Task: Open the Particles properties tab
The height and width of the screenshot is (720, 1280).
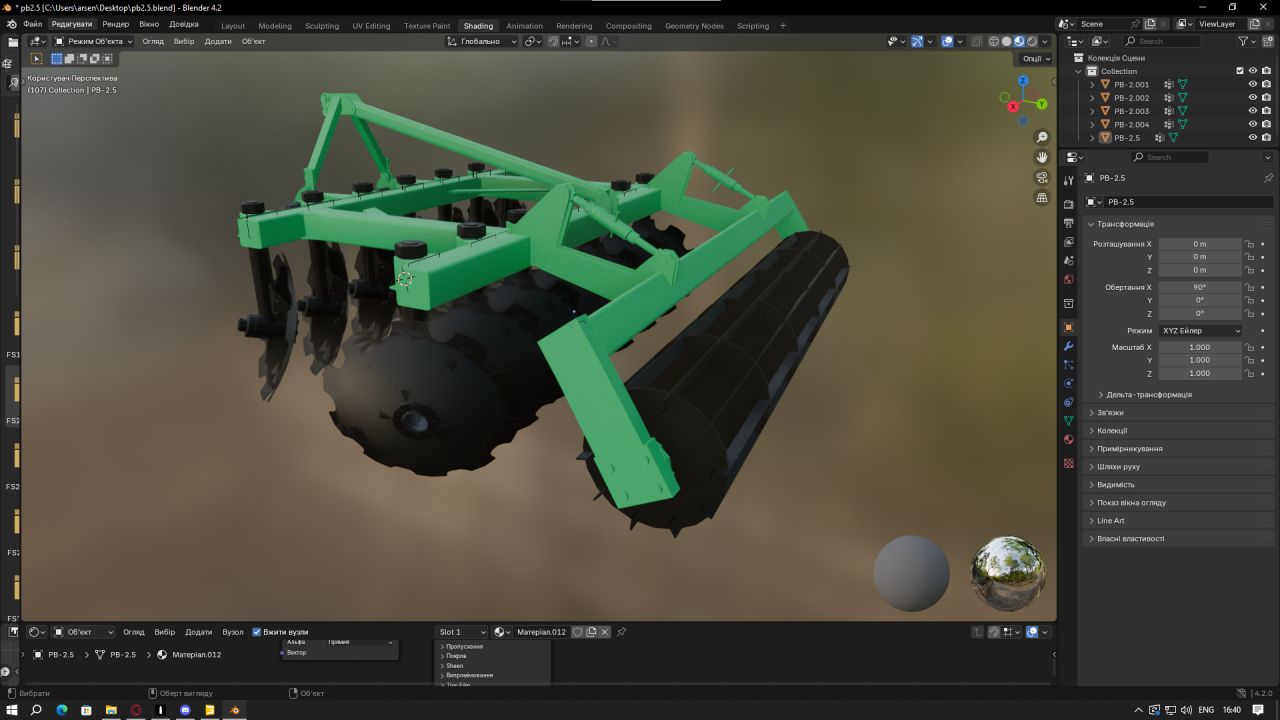Action: (x=1068, y=365)
